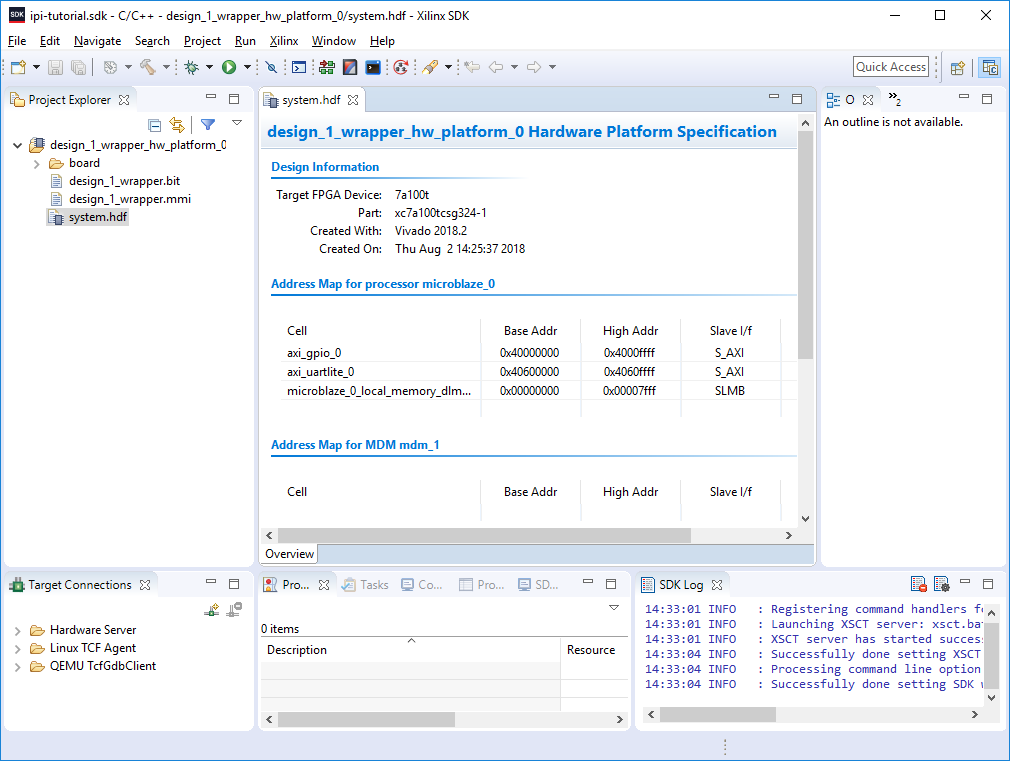This screenshot has width=1010, height=761.
Task: Click the Resource column header
Action: pyautogui.click(x=594, y=650)
